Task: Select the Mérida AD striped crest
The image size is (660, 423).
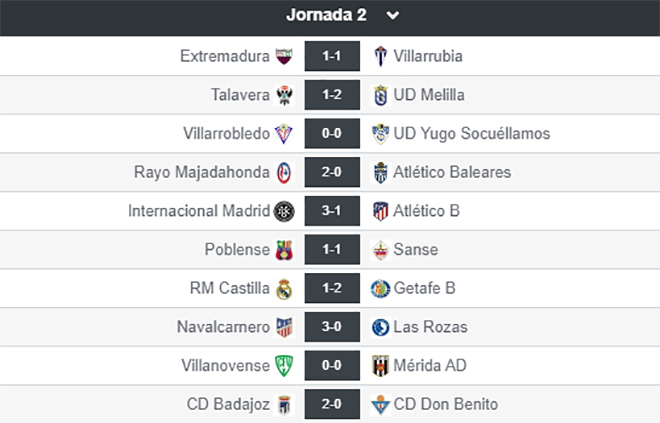Action: (381, 366)
